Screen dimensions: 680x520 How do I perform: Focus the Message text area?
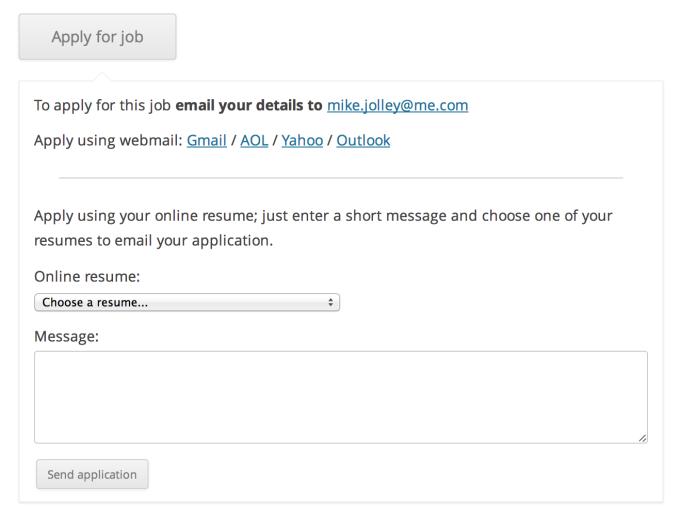pyautogui.click(x=341, y=397)
